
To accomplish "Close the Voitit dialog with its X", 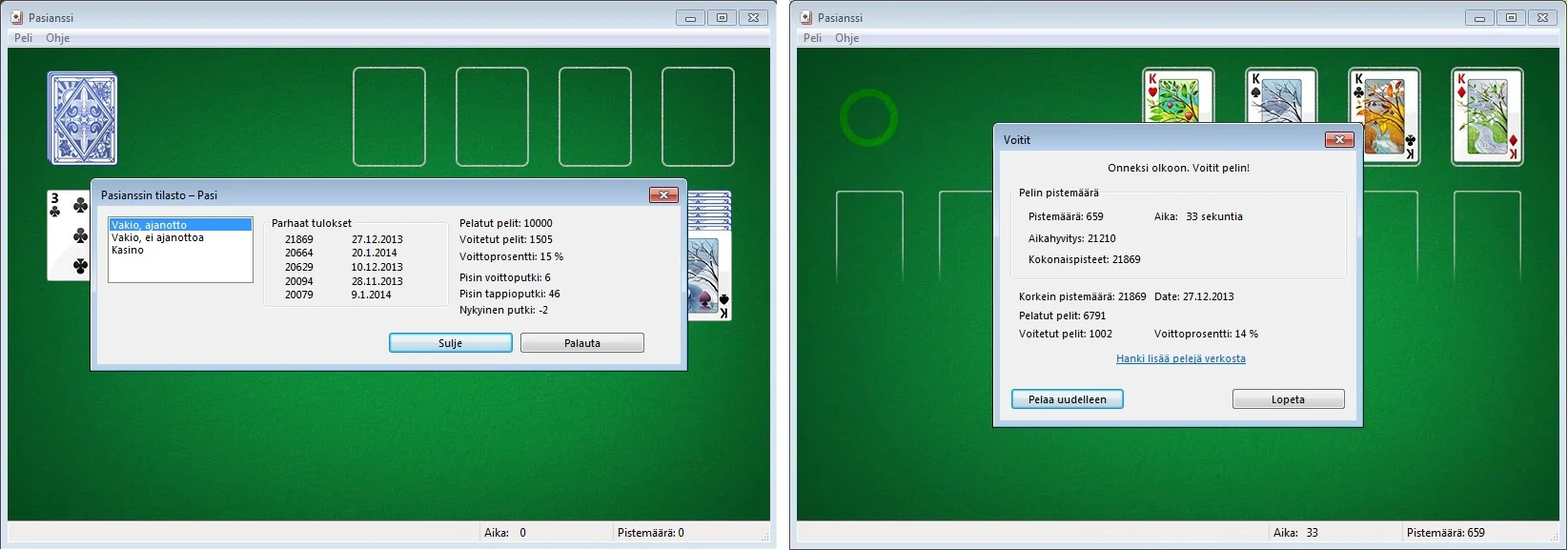I will click(1339, 140).
